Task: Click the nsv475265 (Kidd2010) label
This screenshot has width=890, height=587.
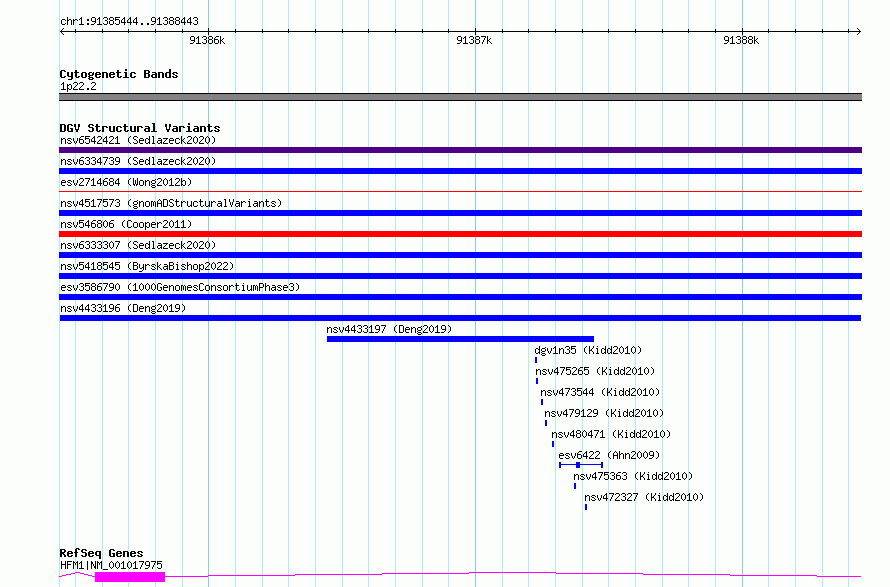Action: tap(595, 371)
